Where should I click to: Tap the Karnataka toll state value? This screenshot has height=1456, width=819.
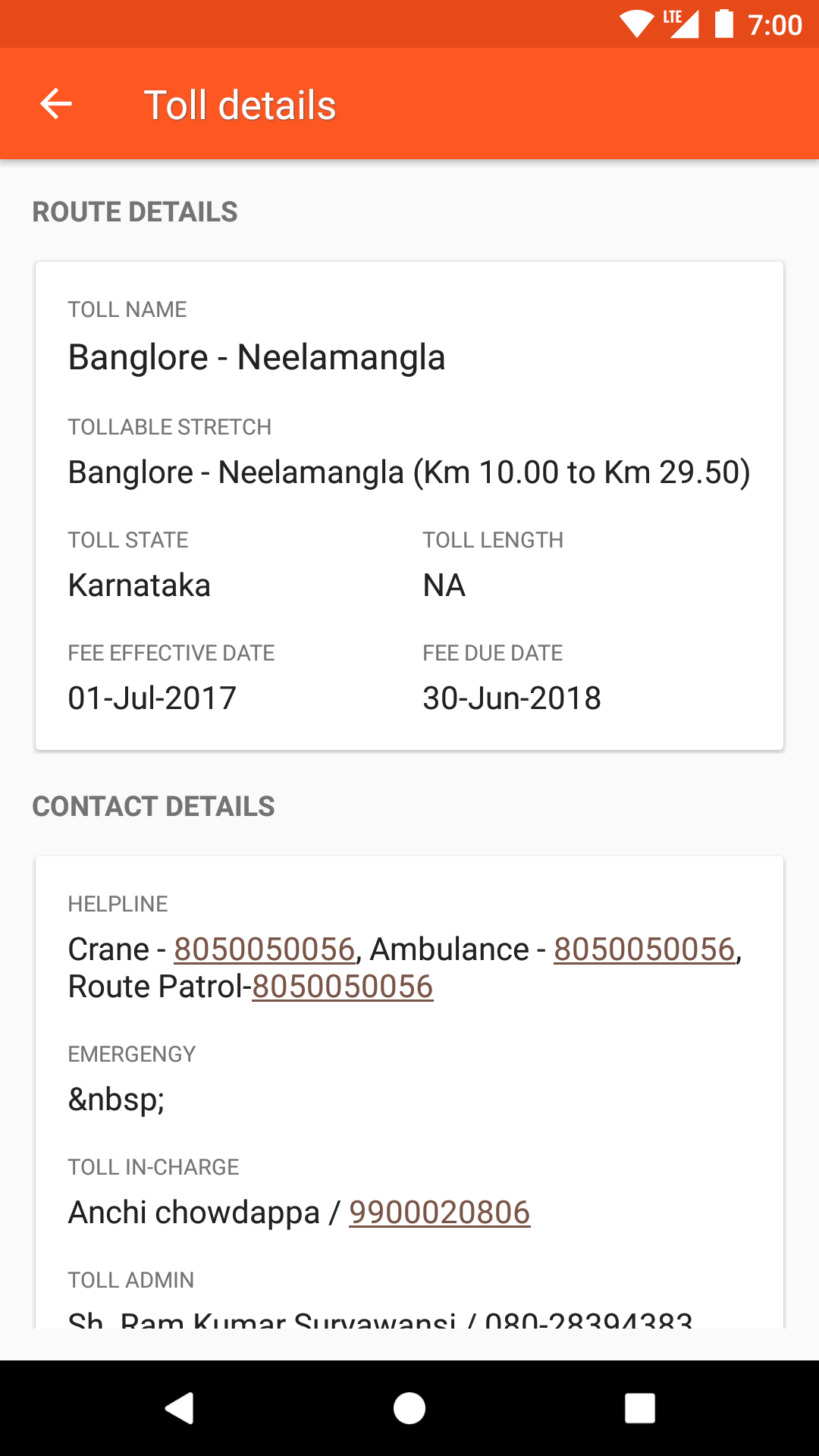pyautogui.click(x=140, y=585)
